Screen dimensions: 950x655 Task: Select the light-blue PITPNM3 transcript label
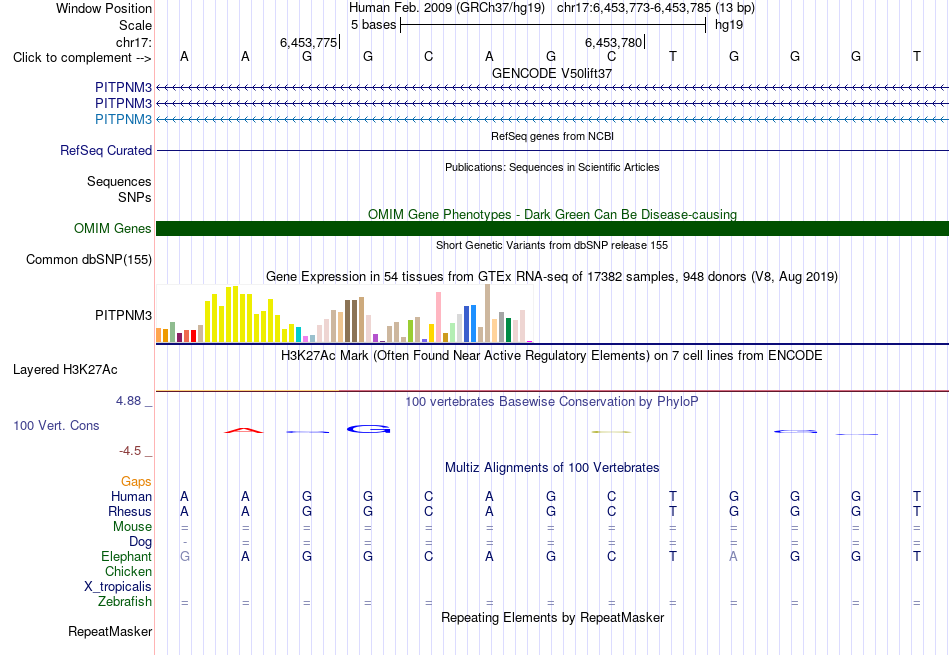point(124,119)
